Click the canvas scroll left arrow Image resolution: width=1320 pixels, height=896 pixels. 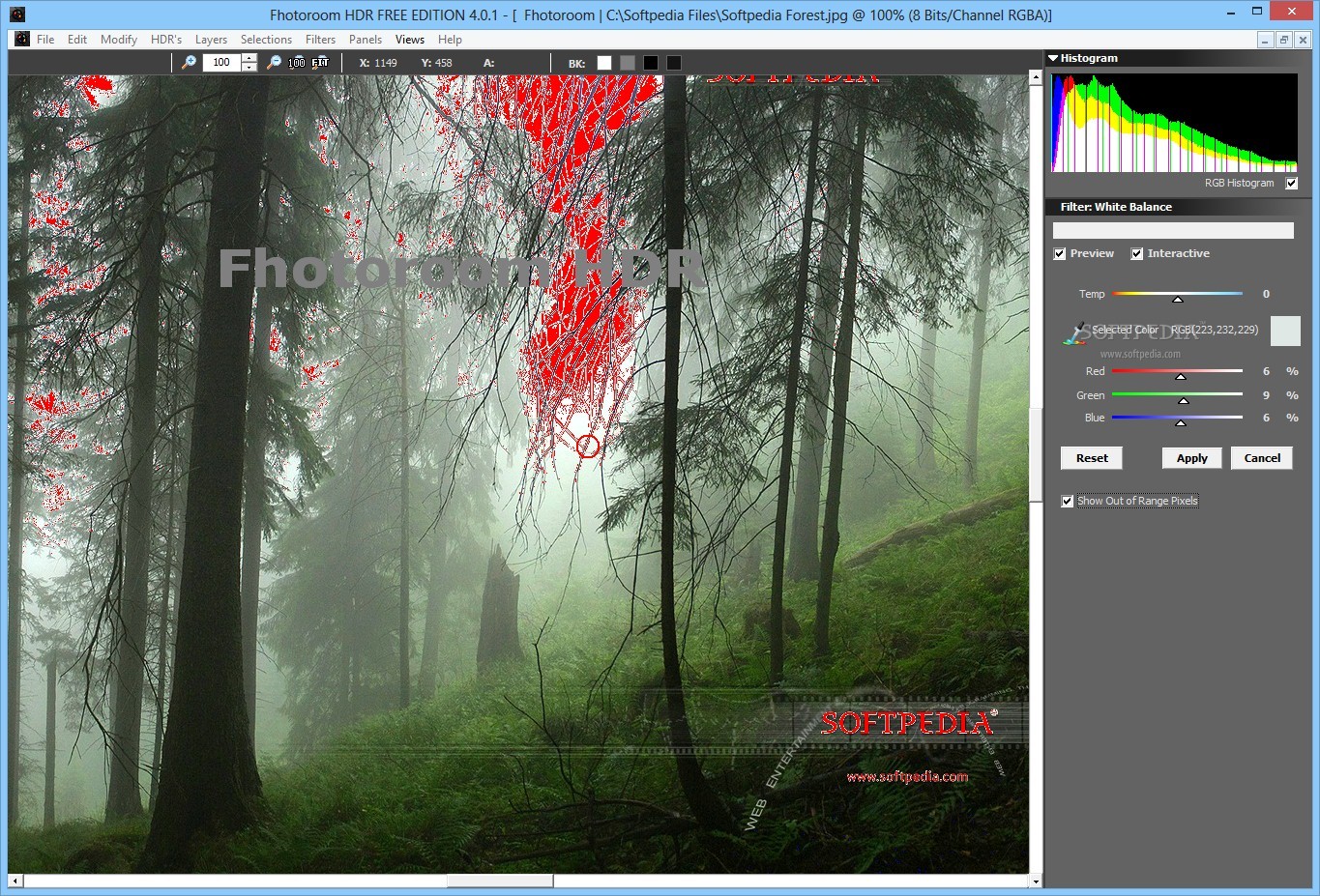(15, 881)
